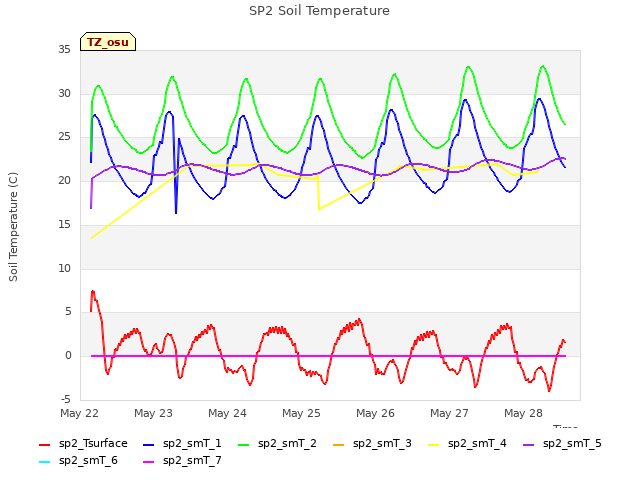640x480 pixels.
Task: Click the blue line sharp dip near May 23
Action: pos(176,212)
